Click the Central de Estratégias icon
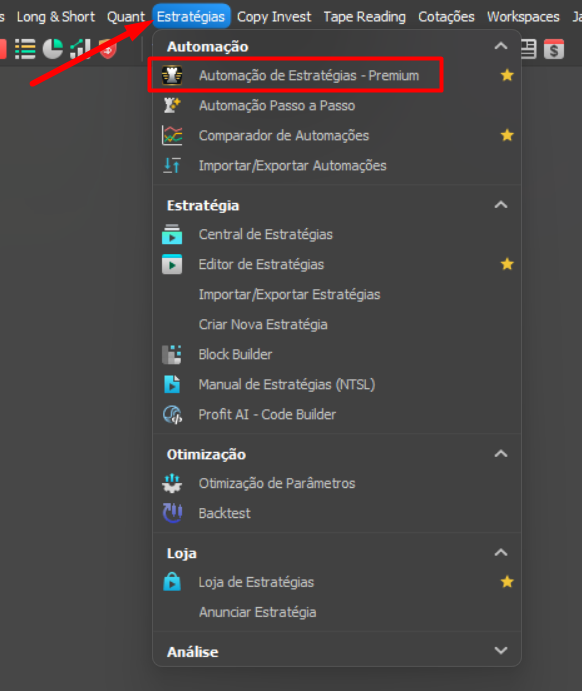This screenshot has height=691, width=582. click(172, 234)
